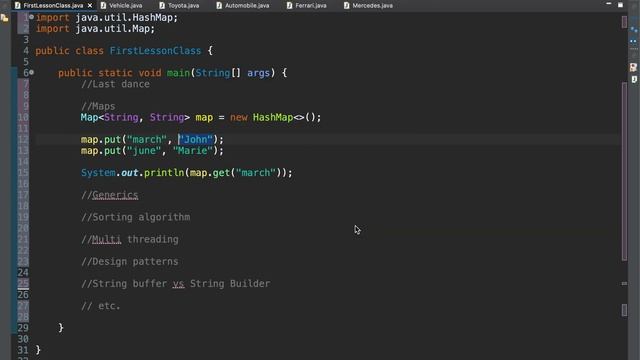Click the Java file icon on FirstLessonClass.java tab
The height and width of the screenshot is (360, 640).
click(x=18, y=5)
